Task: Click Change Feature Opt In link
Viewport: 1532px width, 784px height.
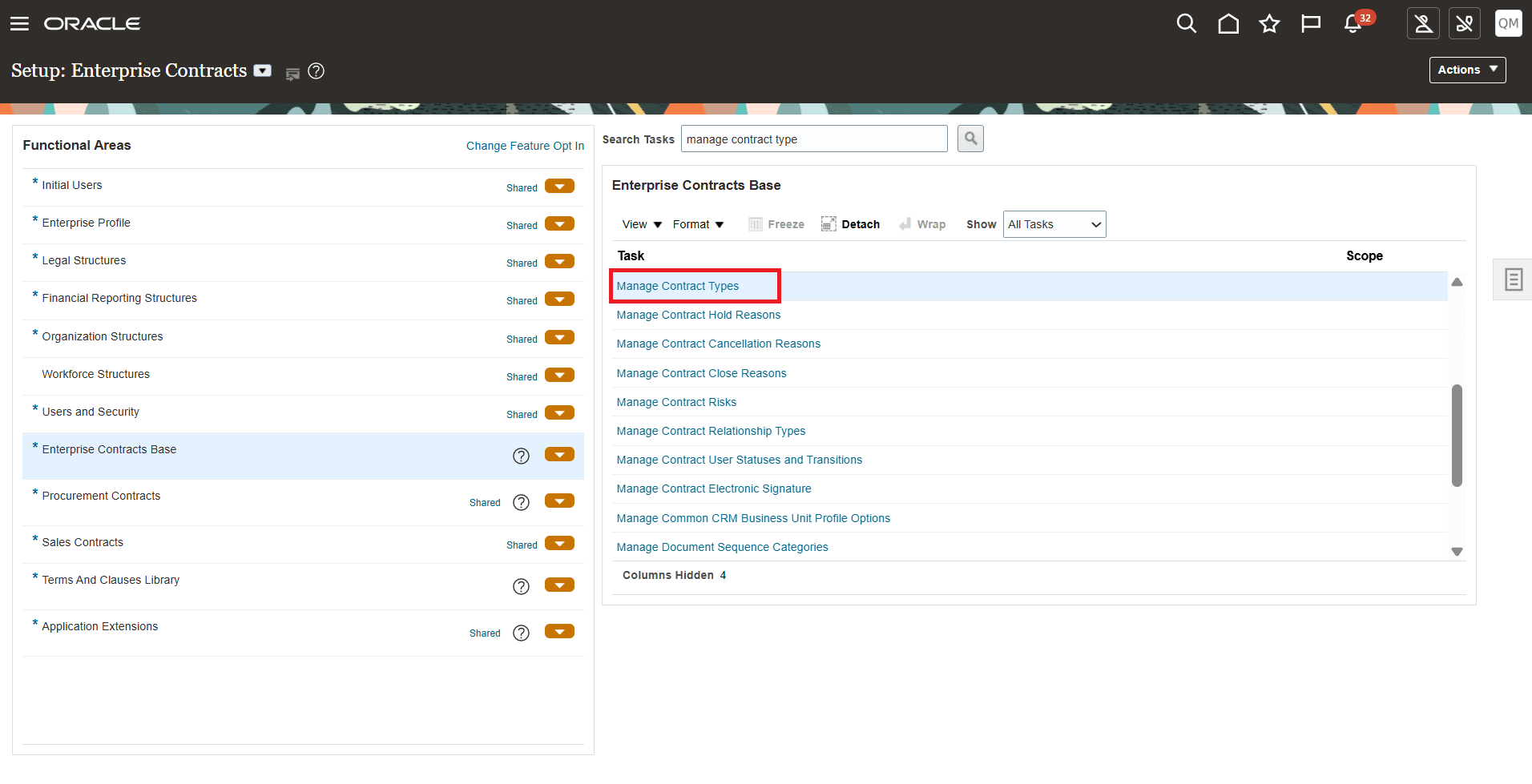Action: tap(525, 146)
